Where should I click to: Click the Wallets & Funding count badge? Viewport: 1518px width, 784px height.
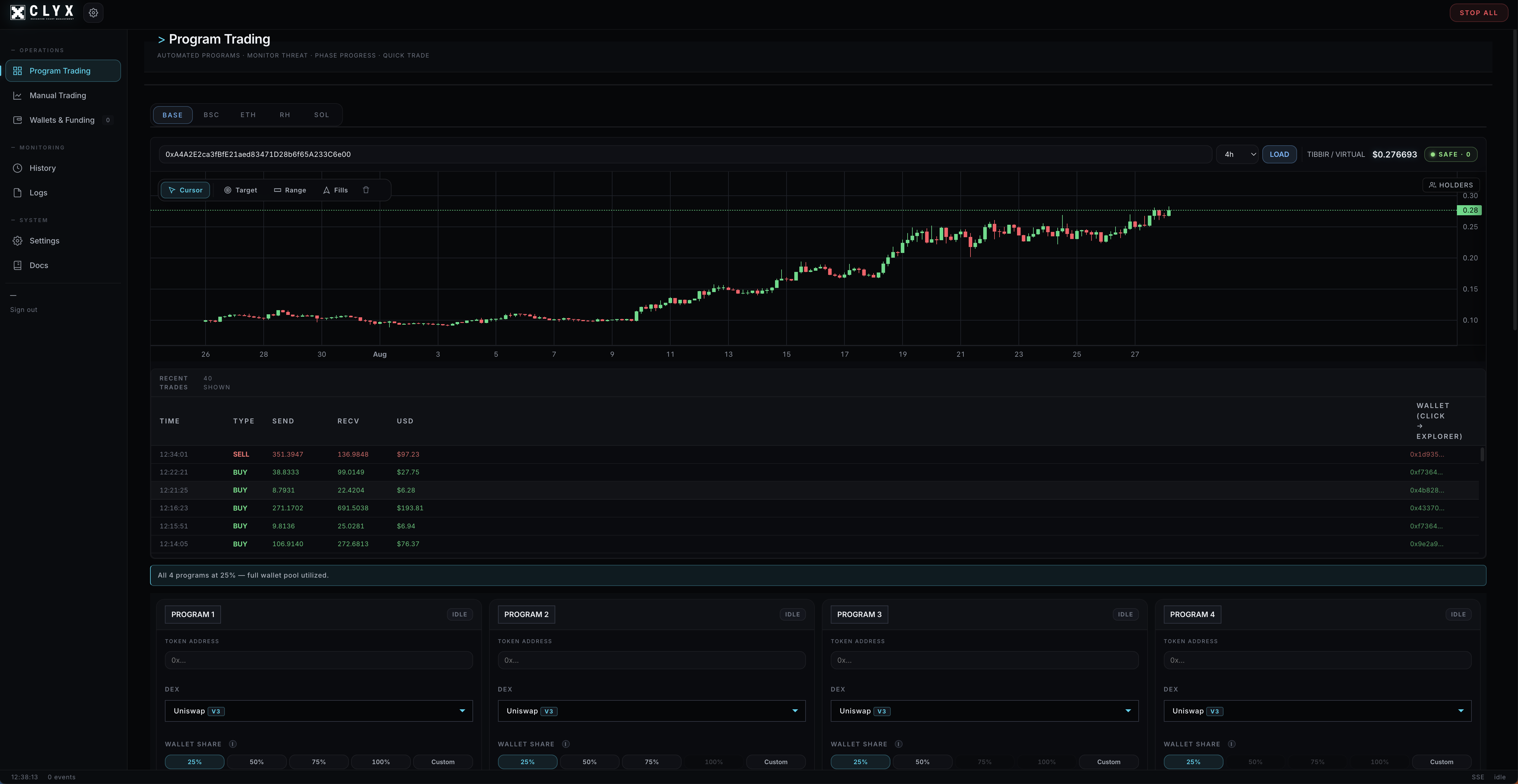click(108, 120)
